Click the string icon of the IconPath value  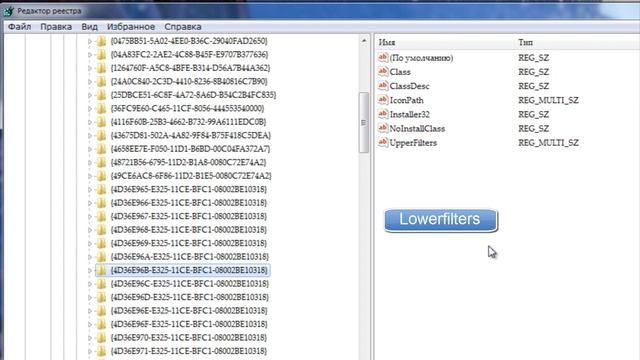[x=382, y=100]
